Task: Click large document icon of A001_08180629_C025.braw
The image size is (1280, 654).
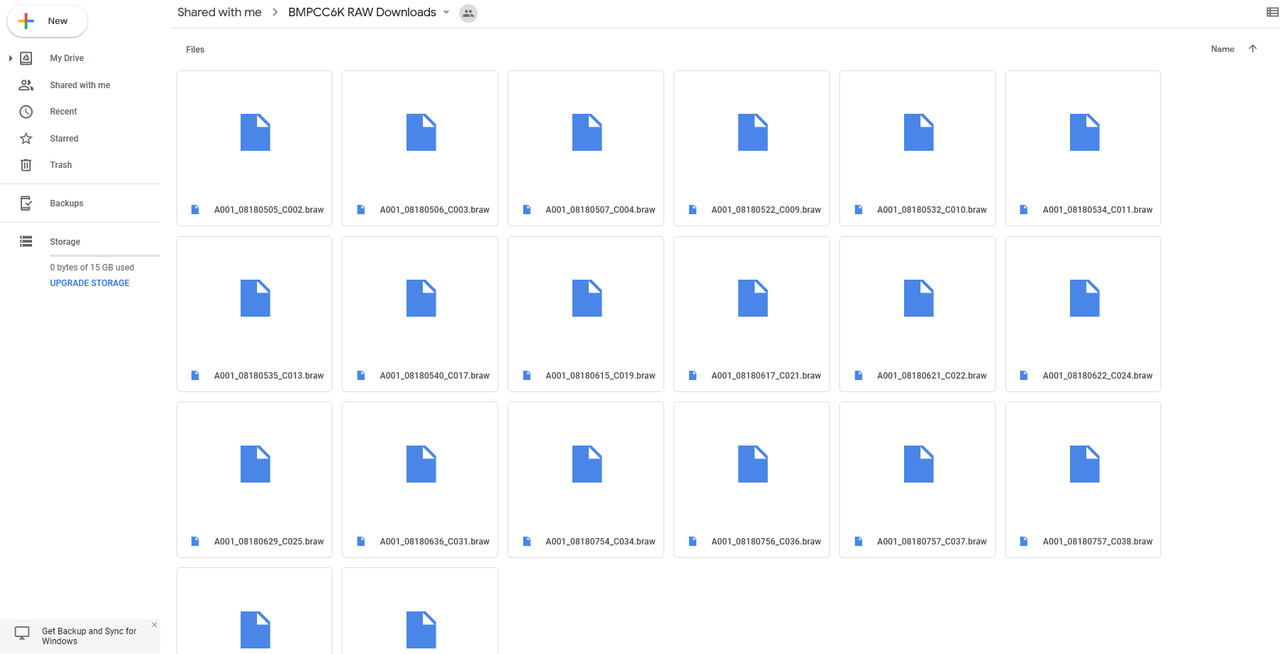Action: [x=255, y=465]
